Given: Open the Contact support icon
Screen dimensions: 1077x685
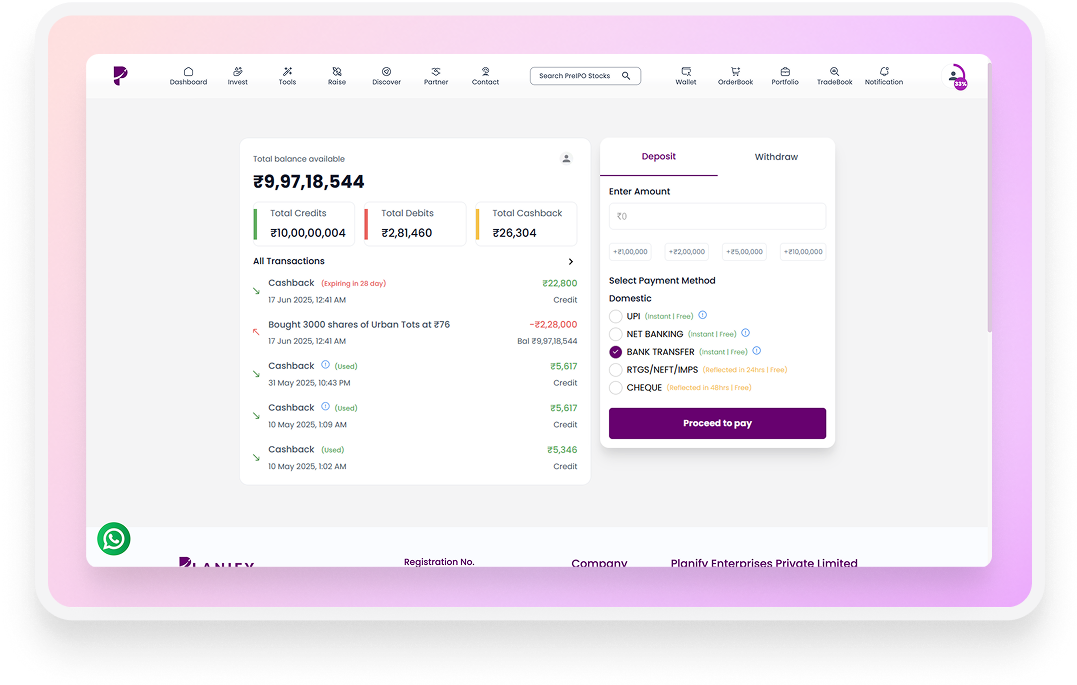Looking at the screenshot, I should point(486,71).
